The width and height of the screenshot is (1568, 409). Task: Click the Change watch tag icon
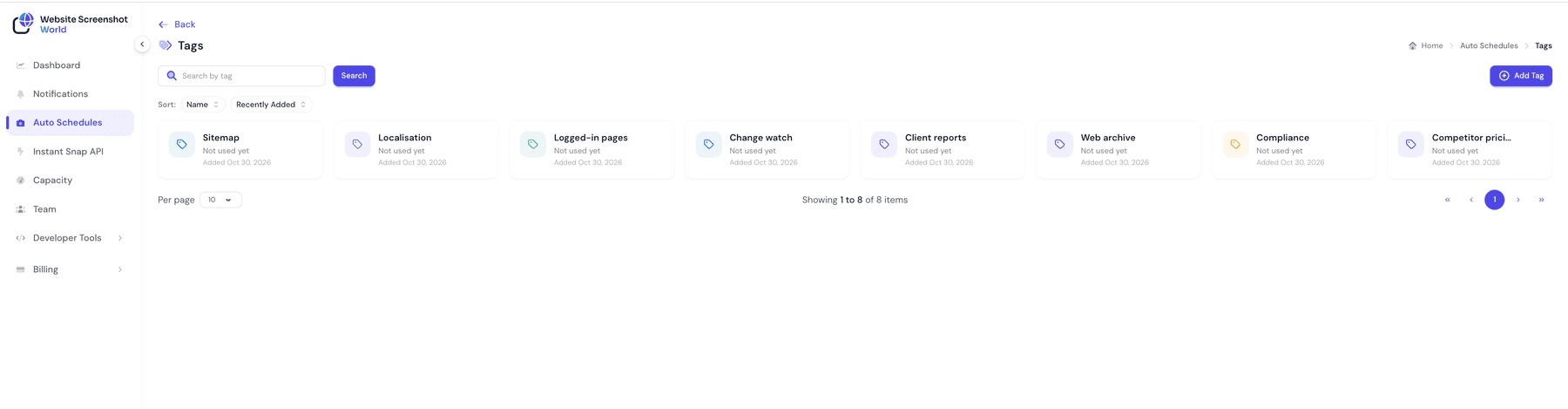click(x=708, y=144)
